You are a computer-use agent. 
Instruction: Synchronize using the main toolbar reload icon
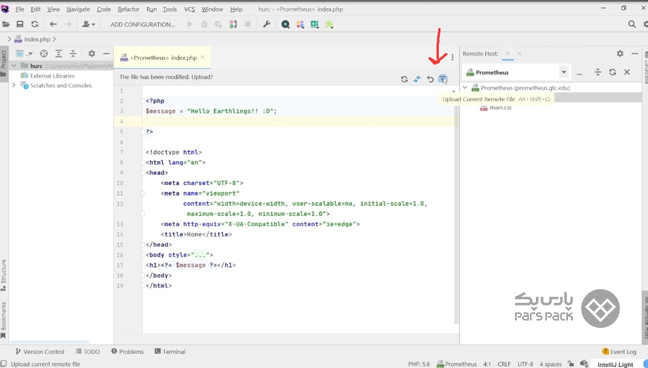(35, 24)
